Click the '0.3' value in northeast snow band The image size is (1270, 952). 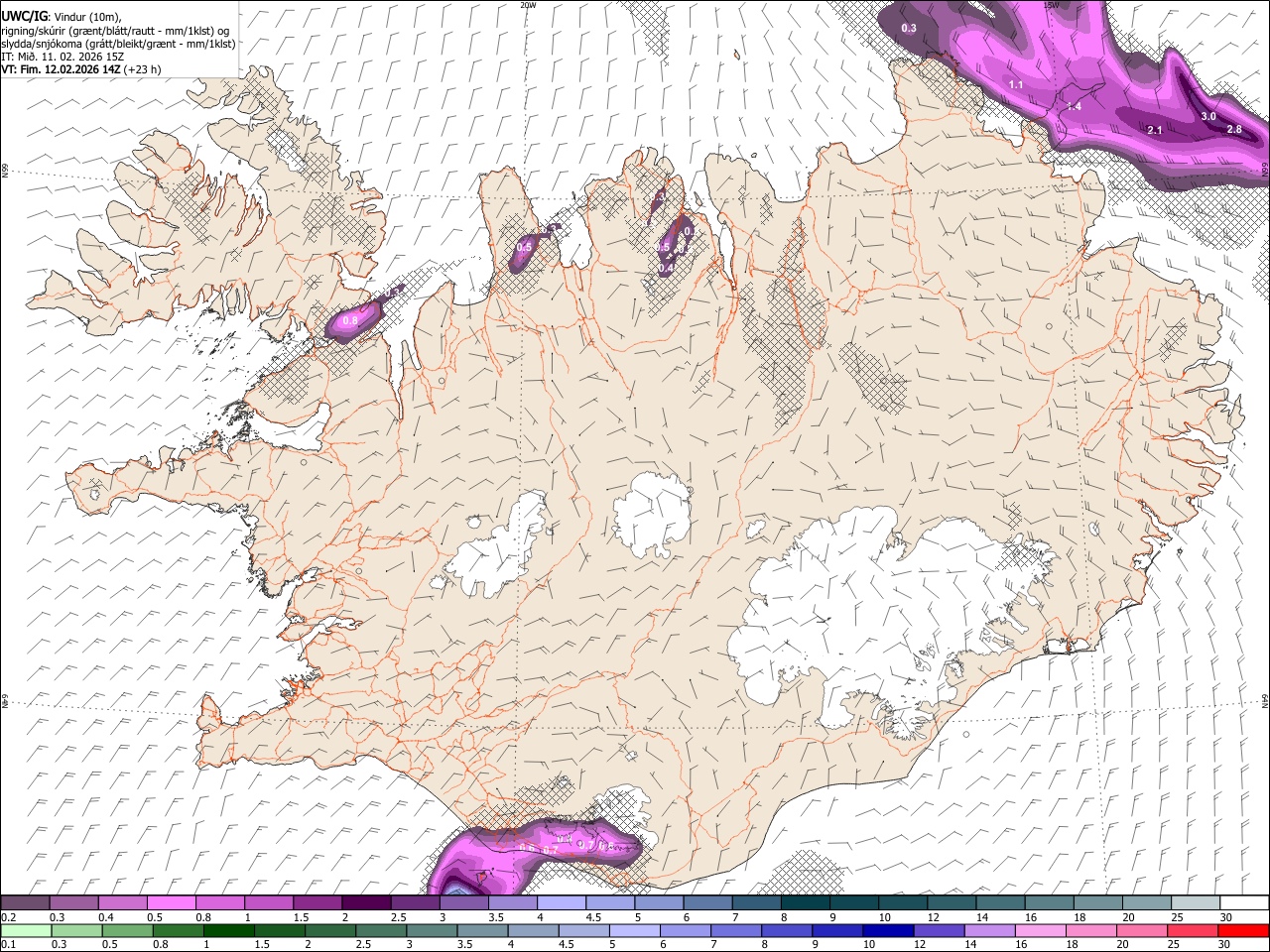coord(909,28)
